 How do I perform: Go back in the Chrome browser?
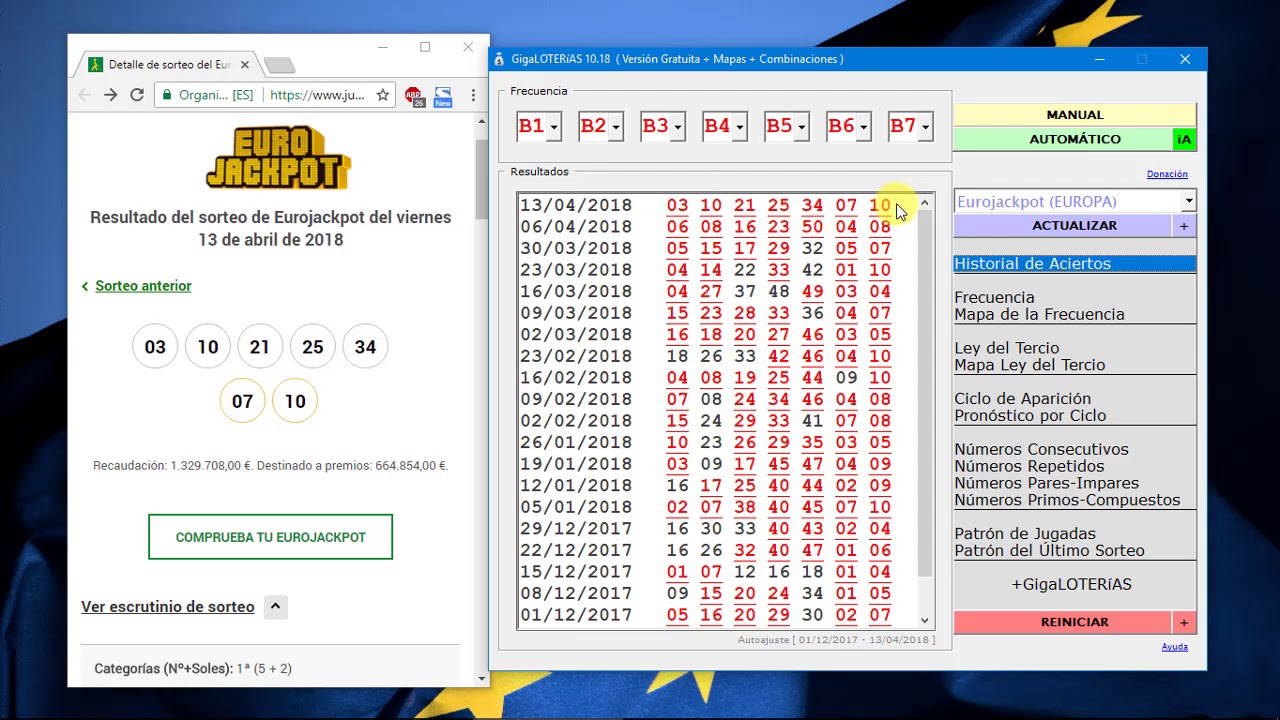pos(84,95)
